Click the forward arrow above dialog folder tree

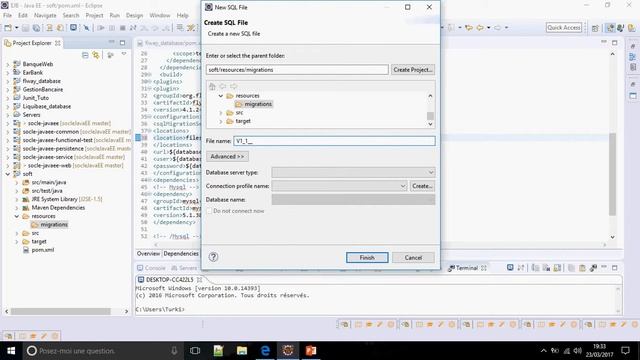pos(233,86)
